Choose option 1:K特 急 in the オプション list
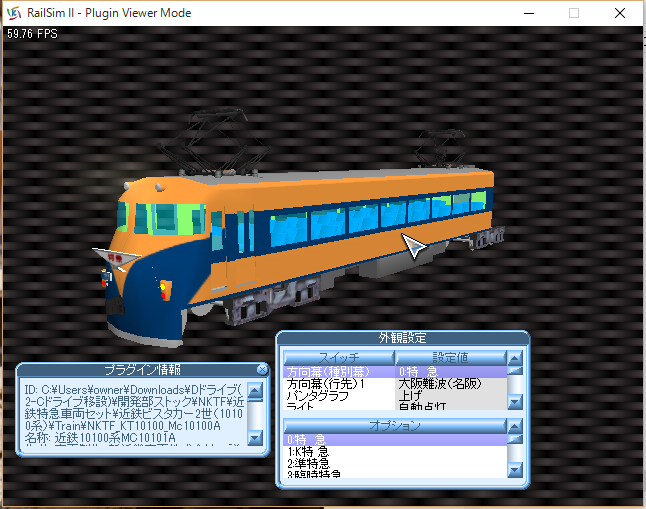 pyautogui.click(x=395, y=452)
